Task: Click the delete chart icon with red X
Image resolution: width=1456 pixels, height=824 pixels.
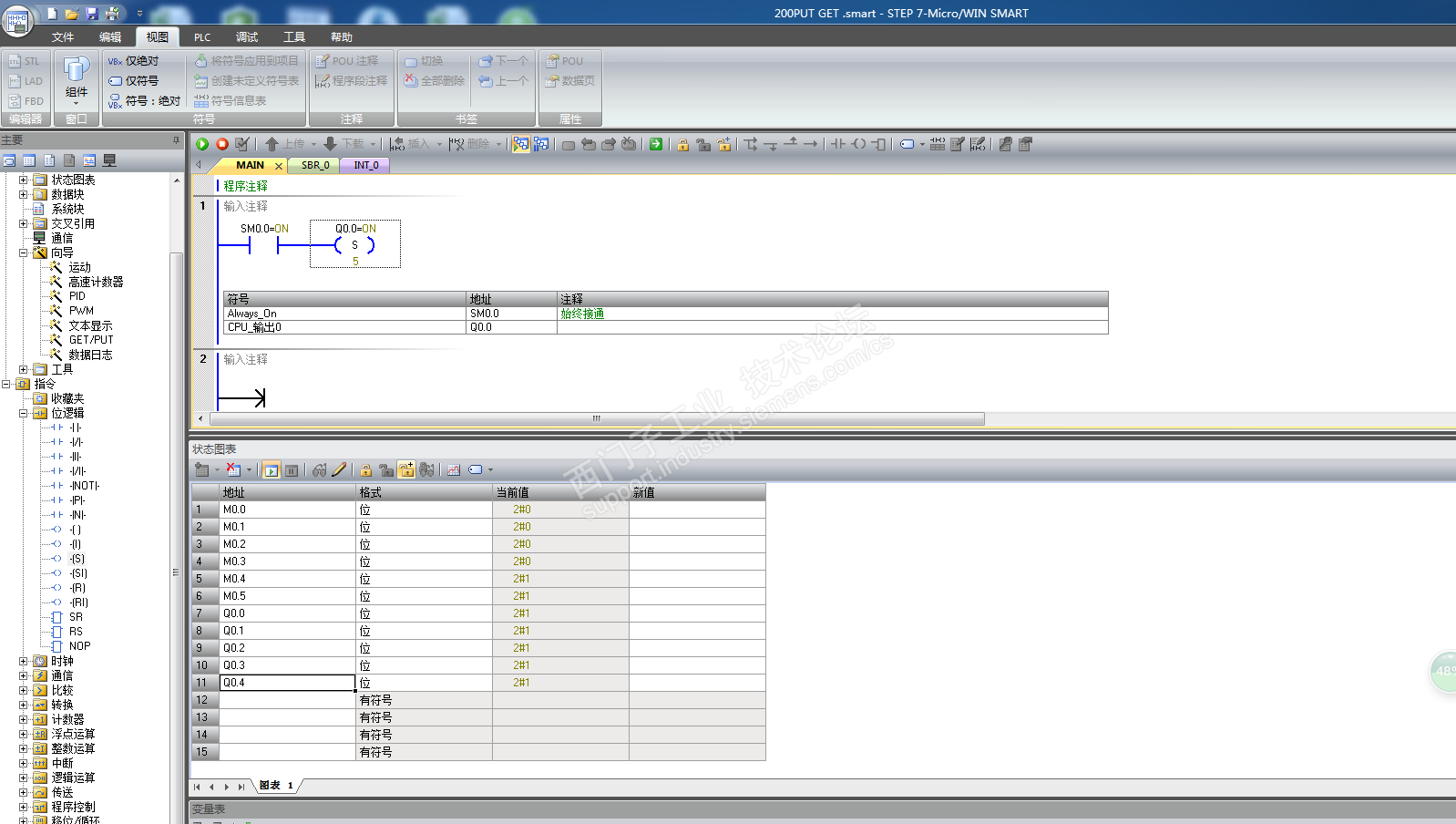Action: pyautogui.click(x=234, y=470)
